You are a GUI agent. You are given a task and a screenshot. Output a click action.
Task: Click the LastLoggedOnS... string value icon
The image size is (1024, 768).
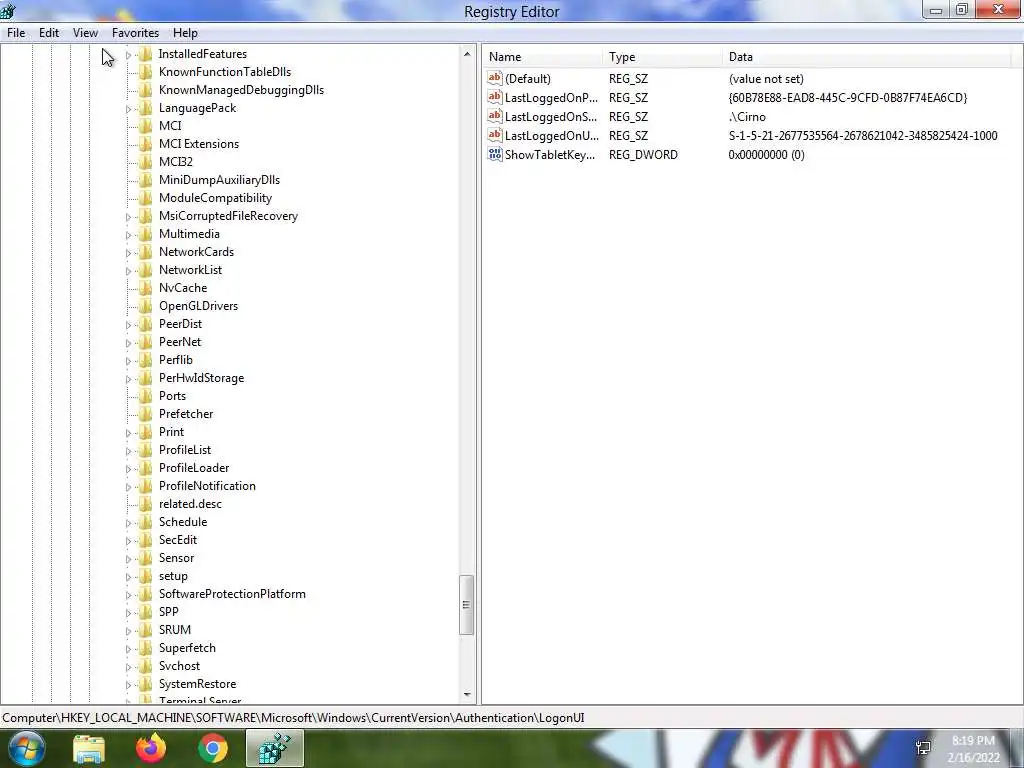click(x=495, y=116)
